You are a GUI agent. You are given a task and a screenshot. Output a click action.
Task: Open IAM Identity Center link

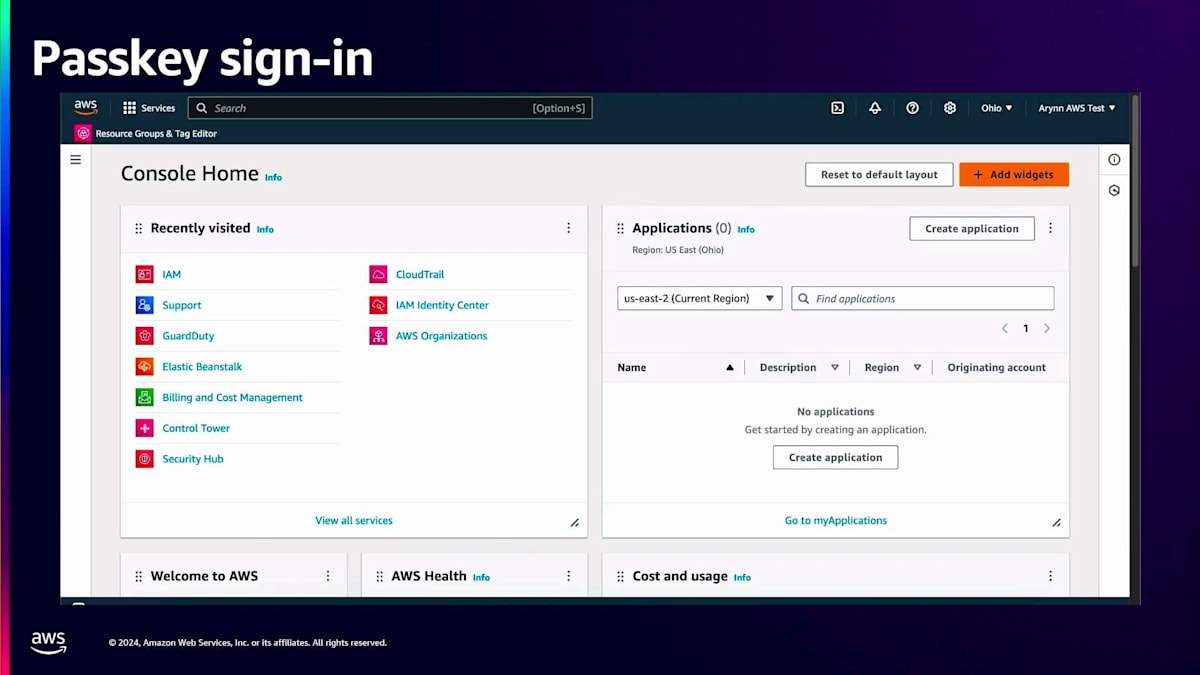(x=442, y=305)
